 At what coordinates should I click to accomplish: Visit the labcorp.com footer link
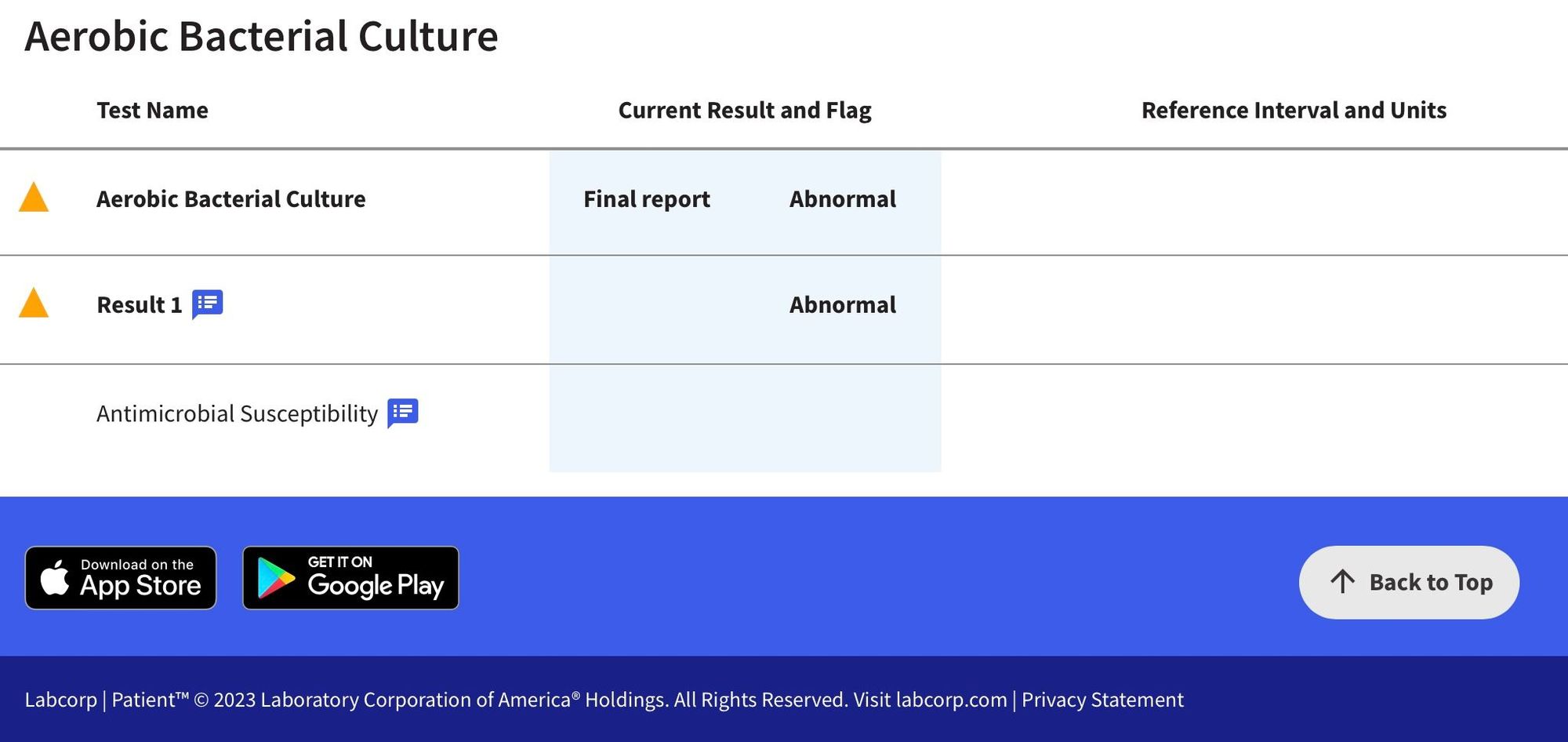(951, 699)
